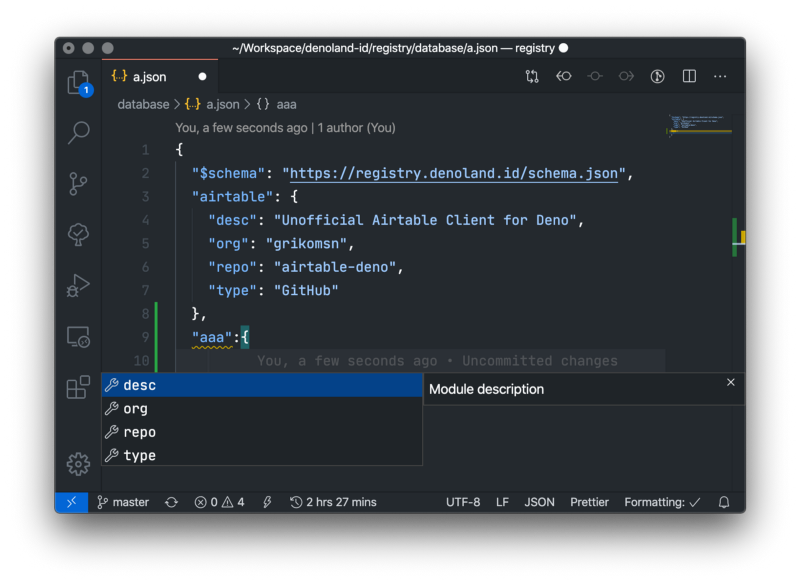Change end of line sequence LF

pos(502,502)
